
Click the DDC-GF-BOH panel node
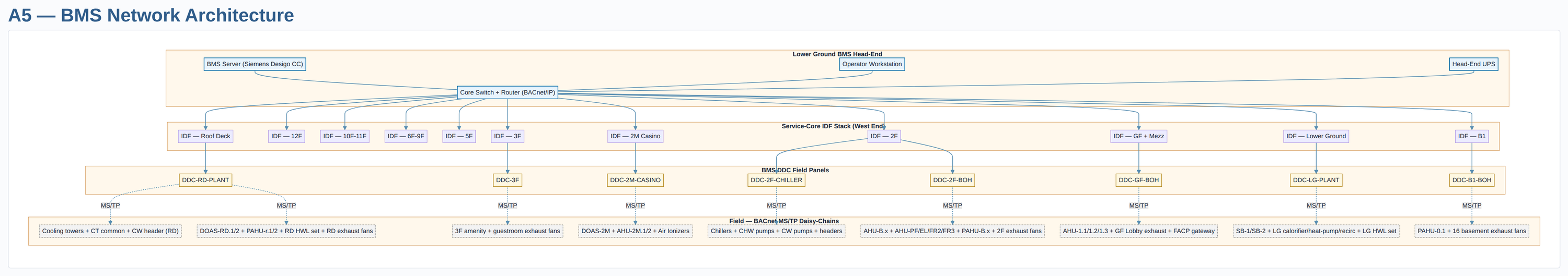1138,180
